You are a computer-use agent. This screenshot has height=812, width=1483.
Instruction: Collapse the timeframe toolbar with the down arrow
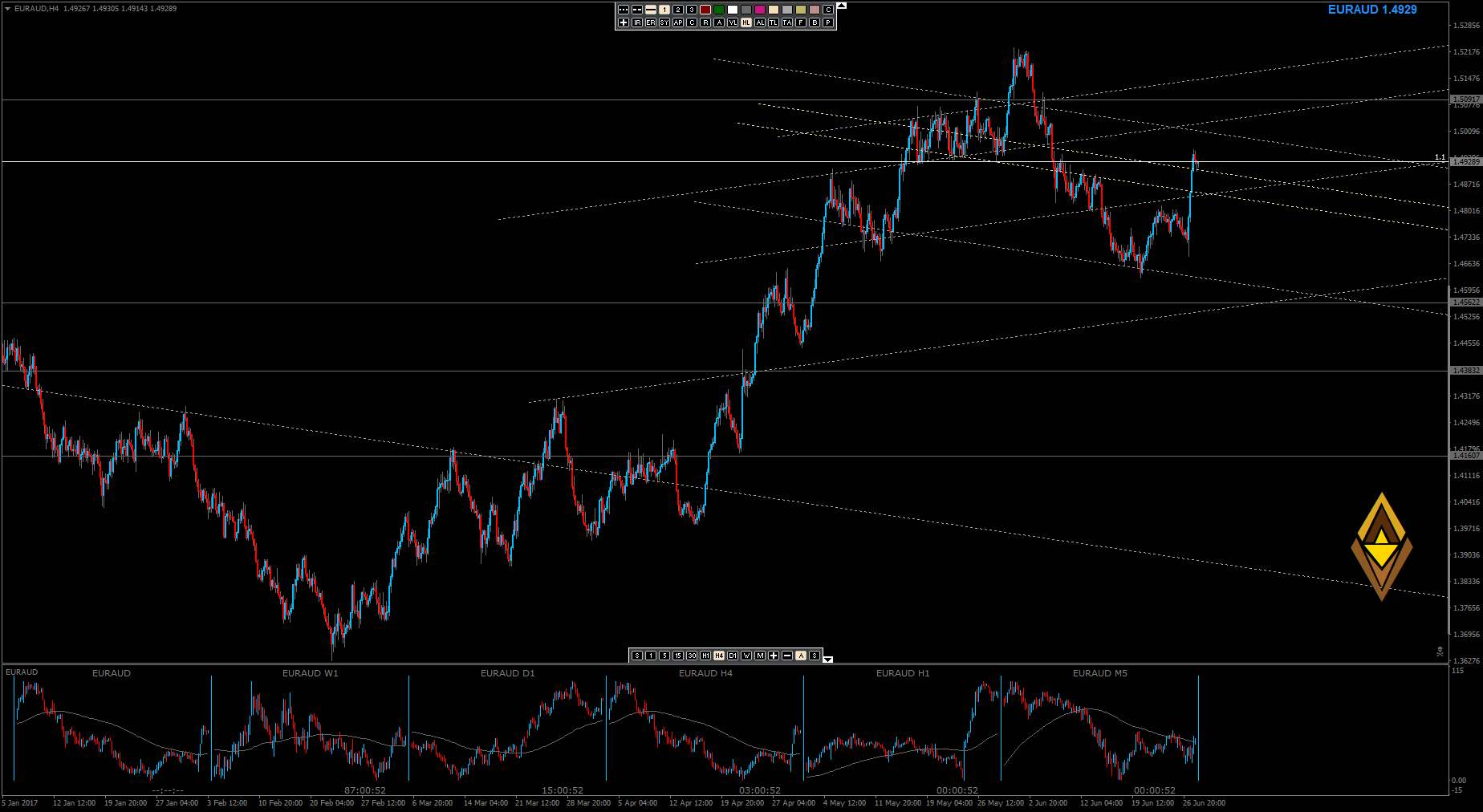[828, 660]
